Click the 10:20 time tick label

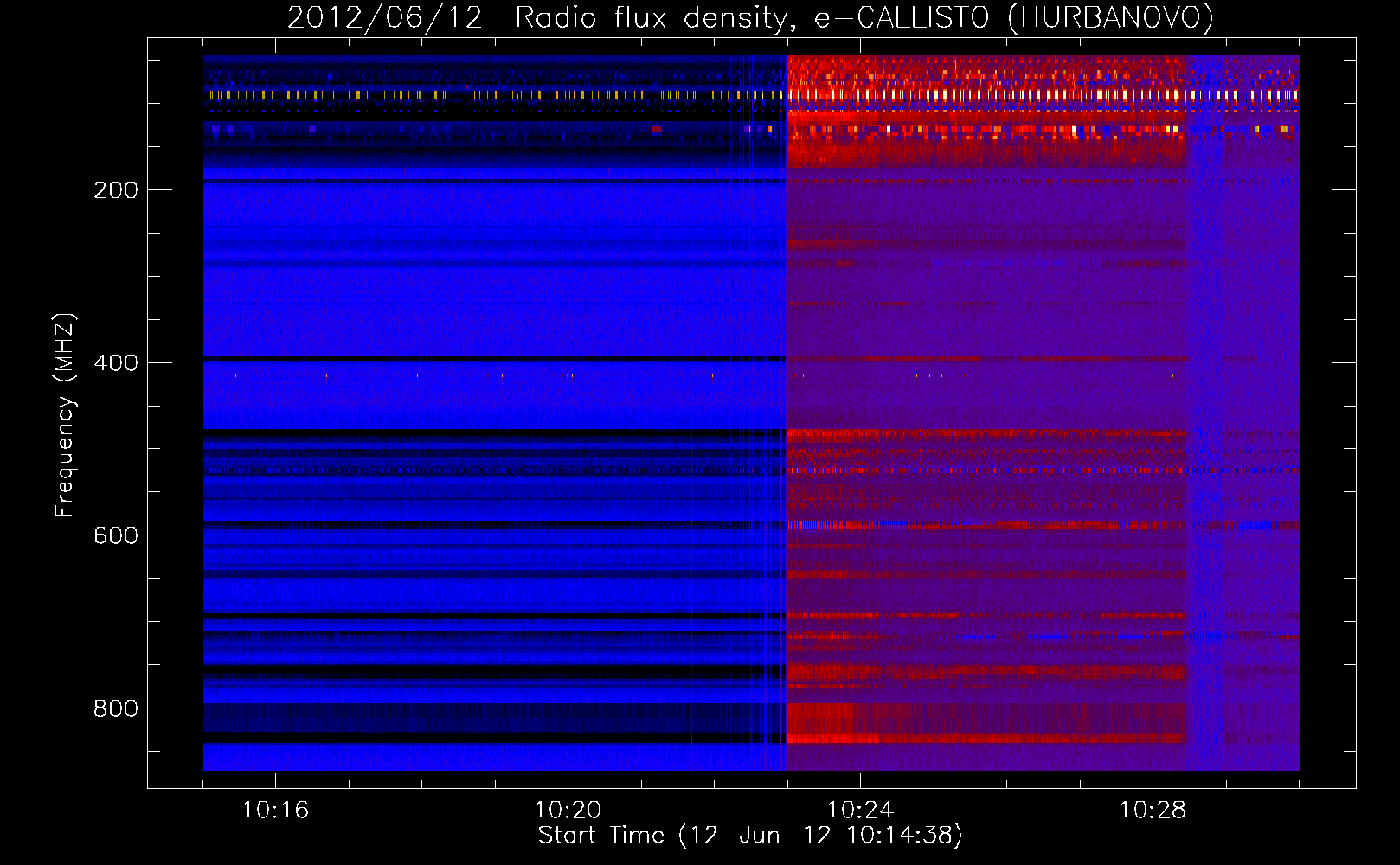point(568,811)
